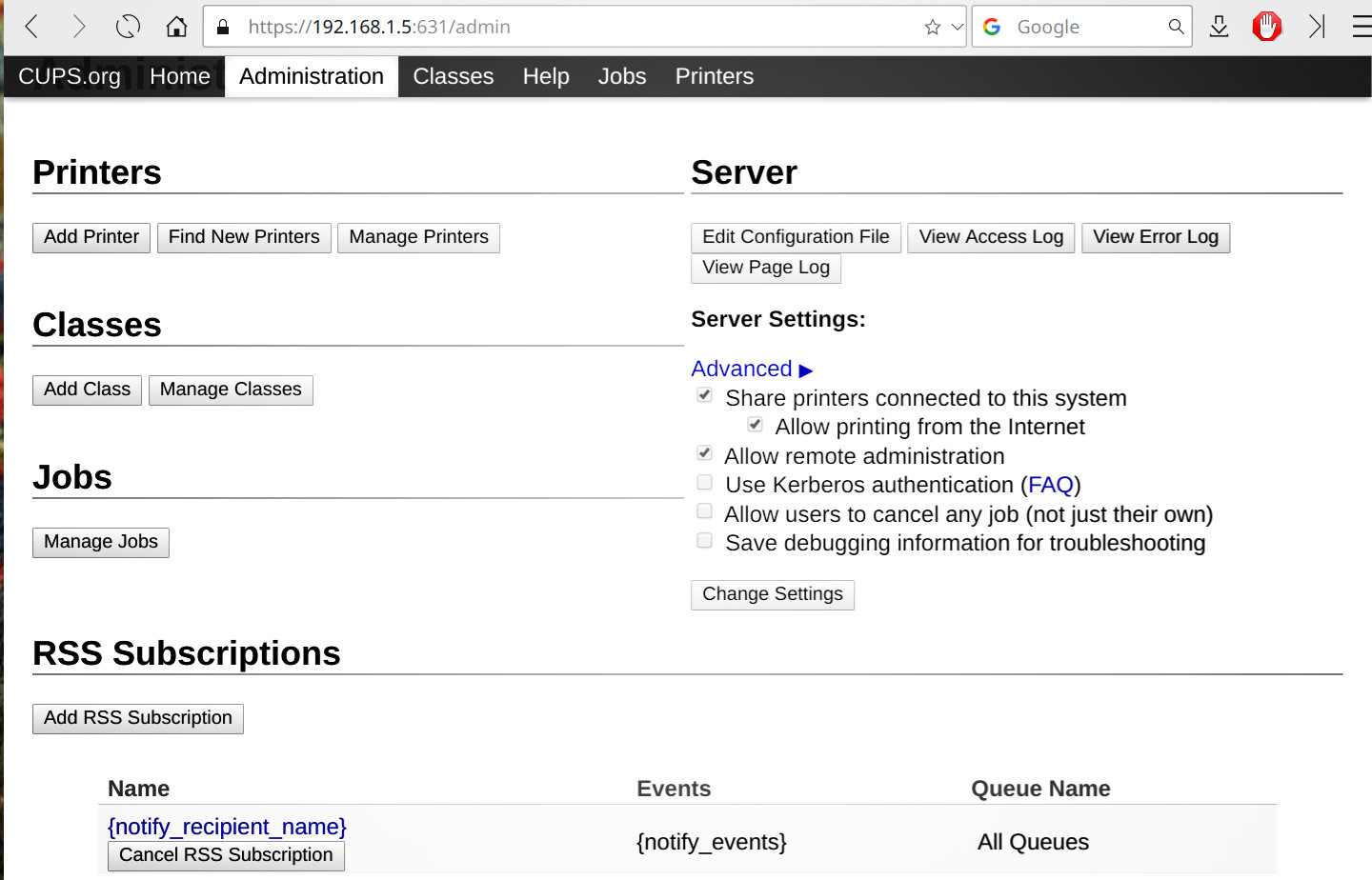Open View Page Log
Image resolution: width=1372 pixels, height=880 pixels.
tap(766, 268)
